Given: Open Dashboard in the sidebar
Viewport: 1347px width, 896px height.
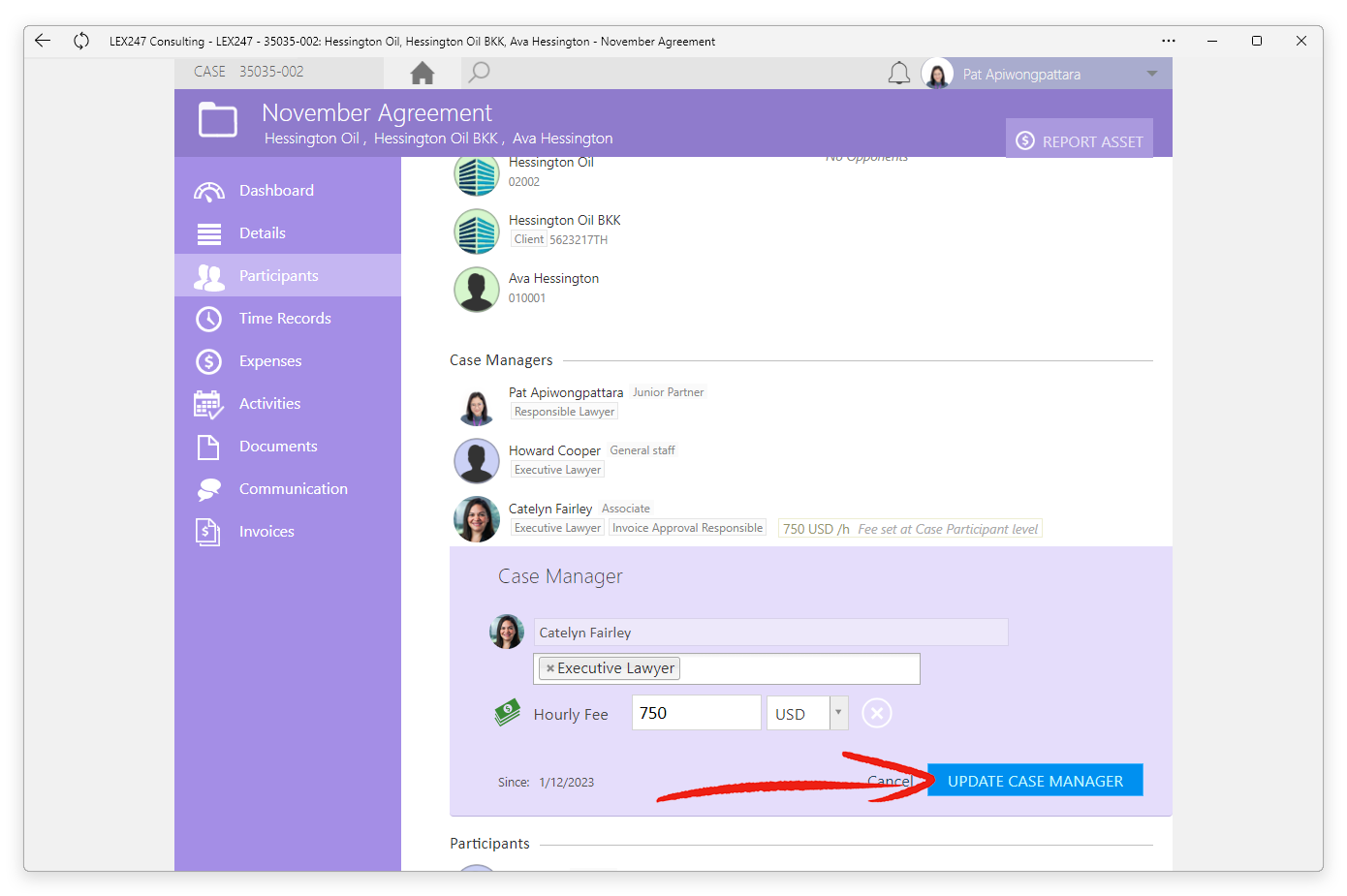Looking at the screenshot, I should (288, 191).
